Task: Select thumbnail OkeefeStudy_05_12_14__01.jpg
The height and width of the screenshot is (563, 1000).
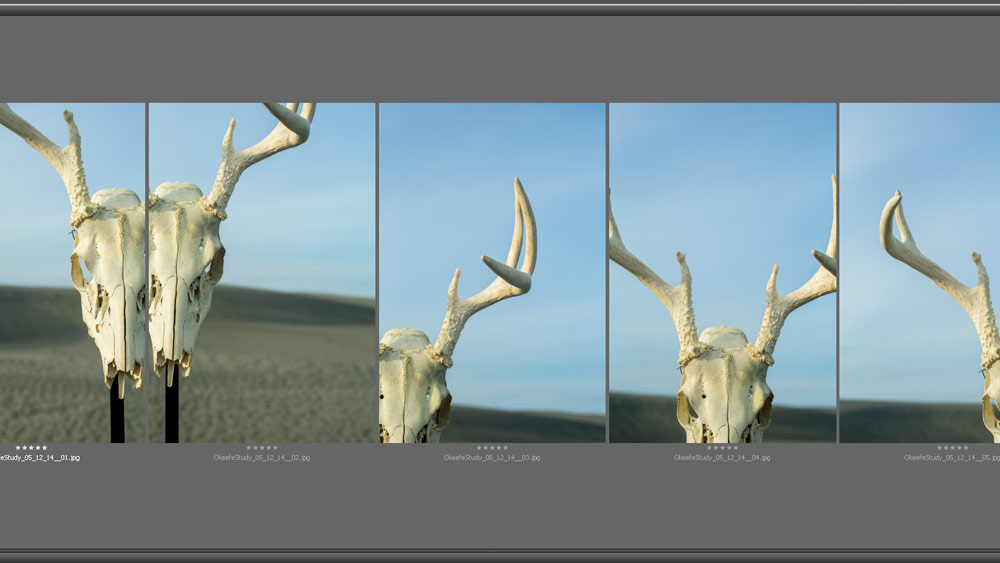Action: (72, 273)
